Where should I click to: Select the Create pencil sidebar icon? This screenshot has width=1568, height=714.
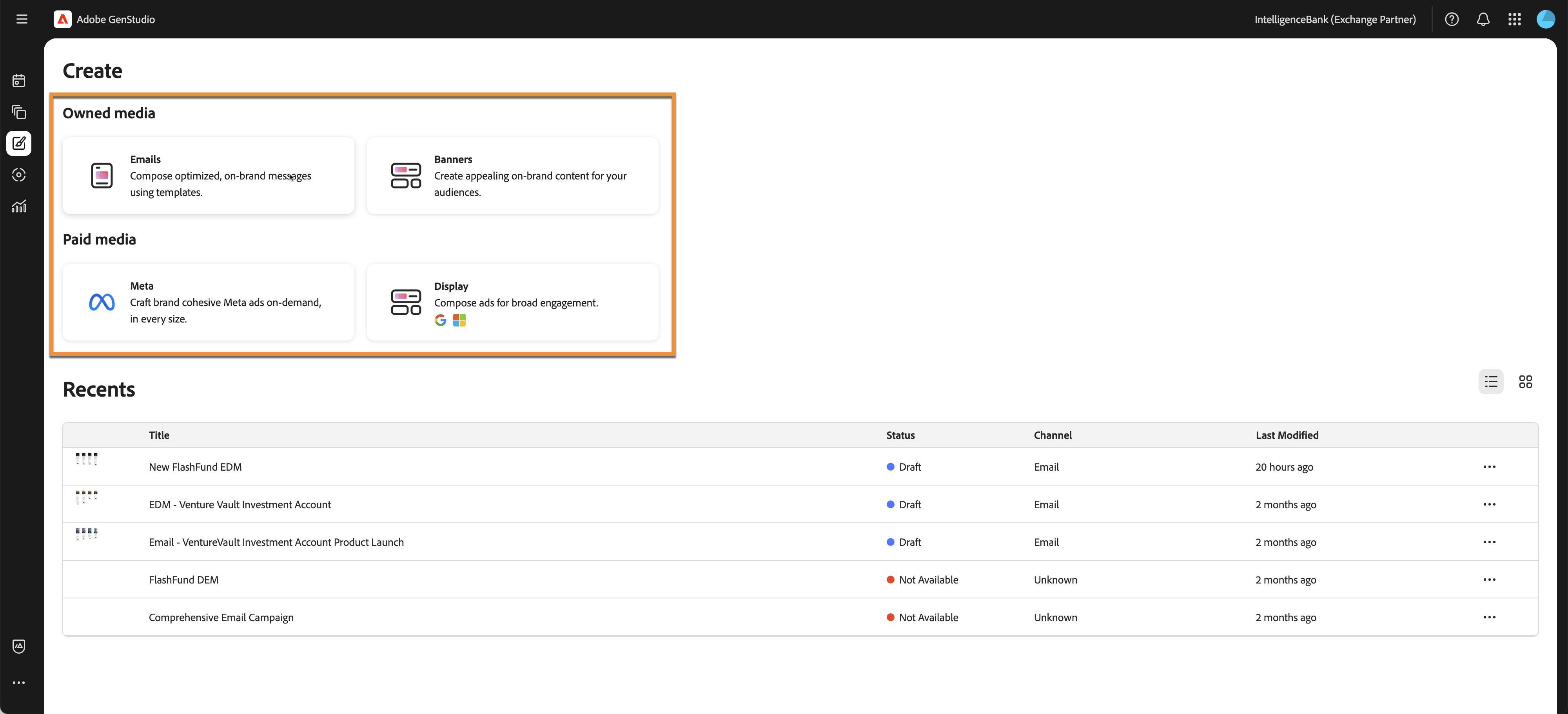coord(19,144)
